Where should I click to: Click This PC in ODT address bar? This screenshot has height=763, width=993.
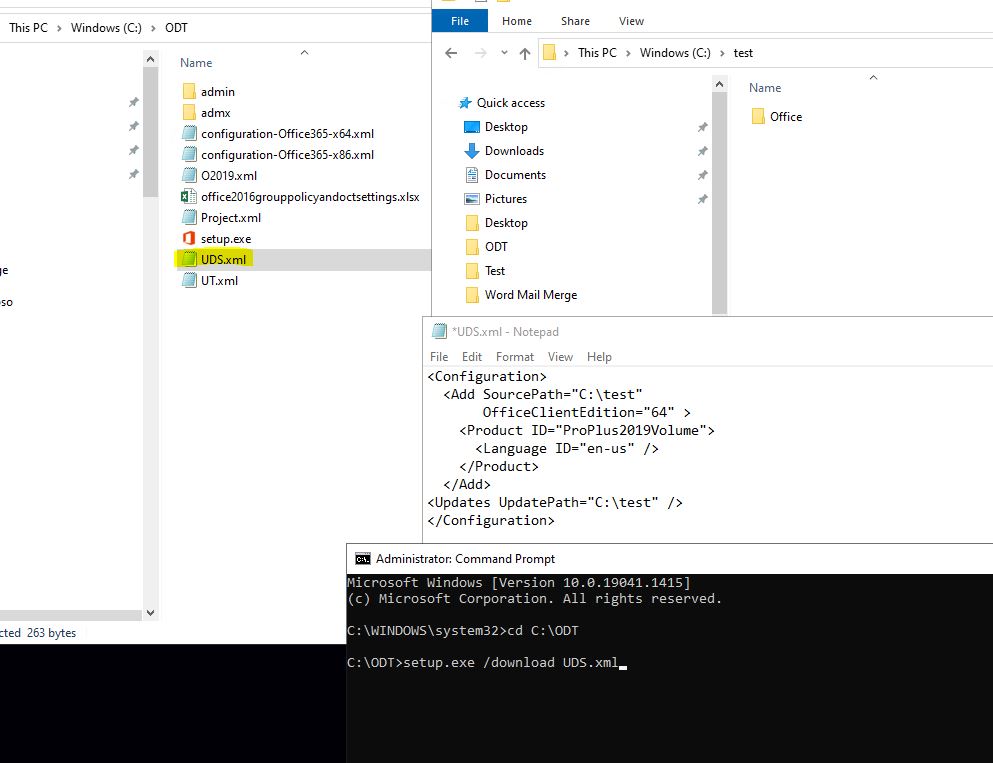pyautogui.click(x=28, y=28)
